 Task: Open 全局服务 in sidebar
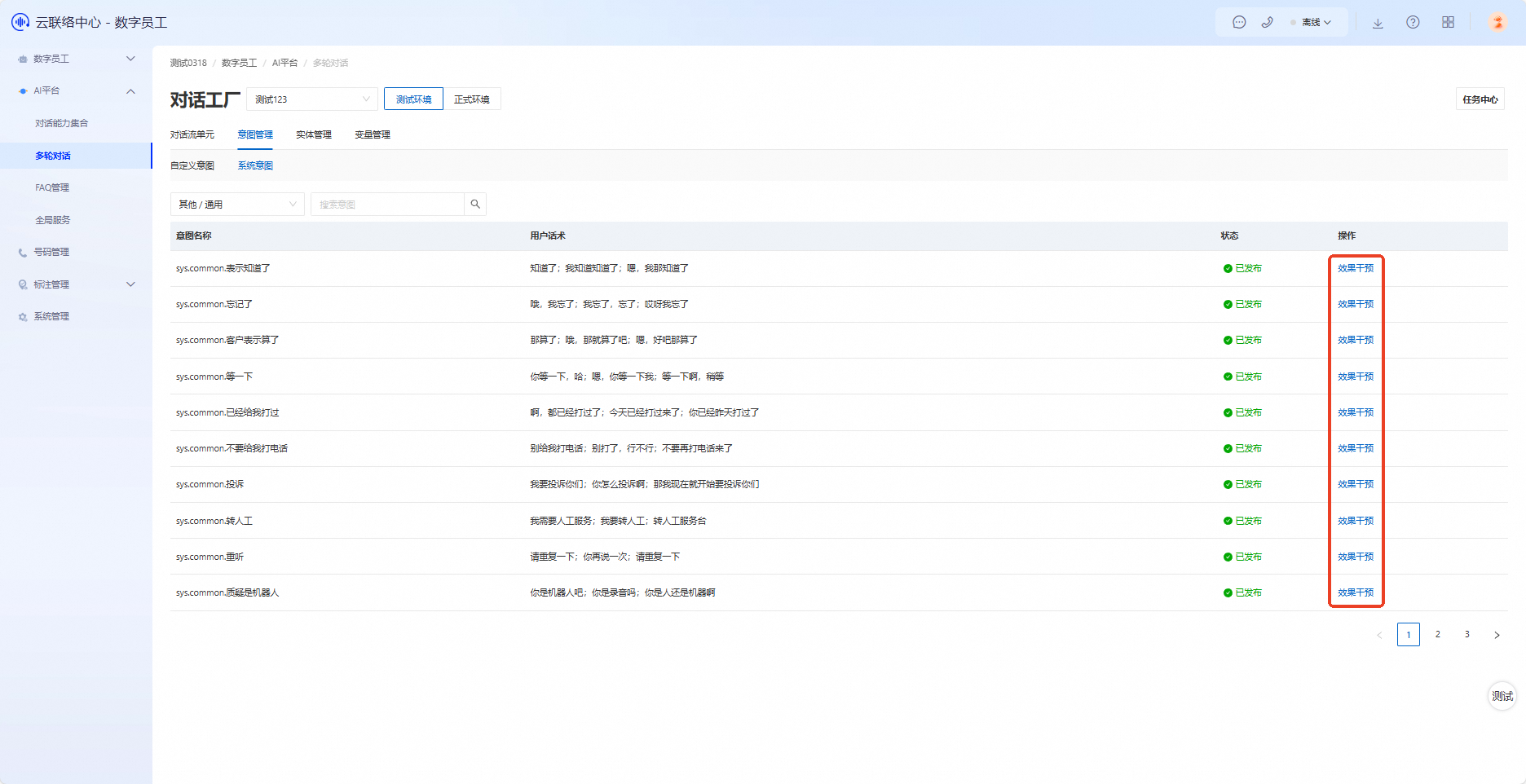[x=53, y=220]
